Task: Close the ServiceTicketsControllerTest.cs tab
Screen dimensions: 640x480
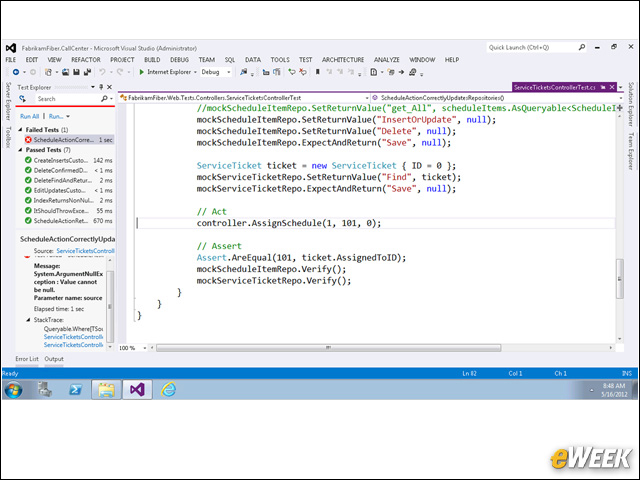Action: 612,87
